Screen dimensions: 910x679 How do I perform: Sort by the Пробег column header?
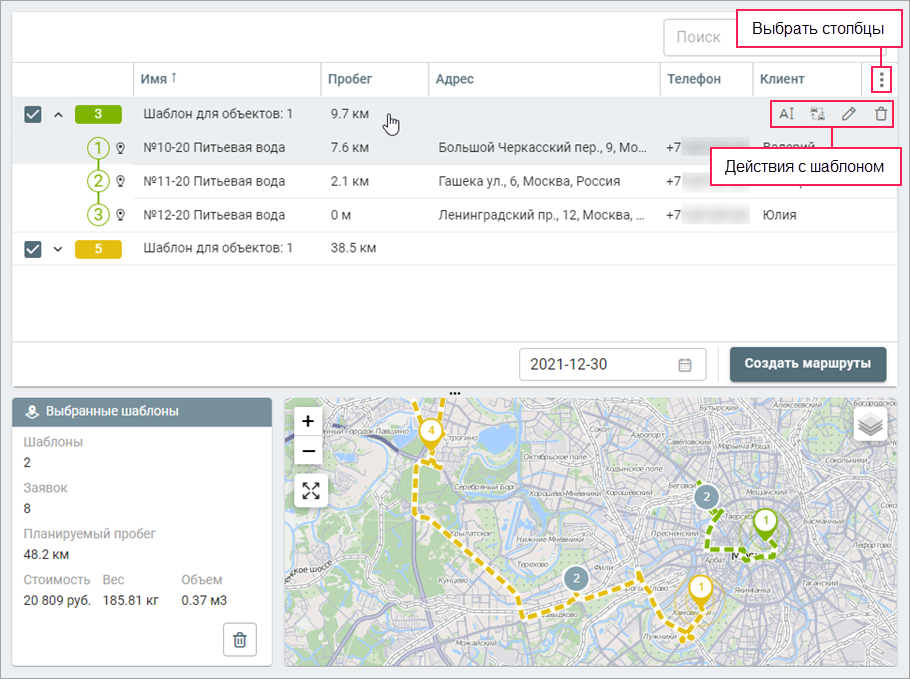[351, 79]
